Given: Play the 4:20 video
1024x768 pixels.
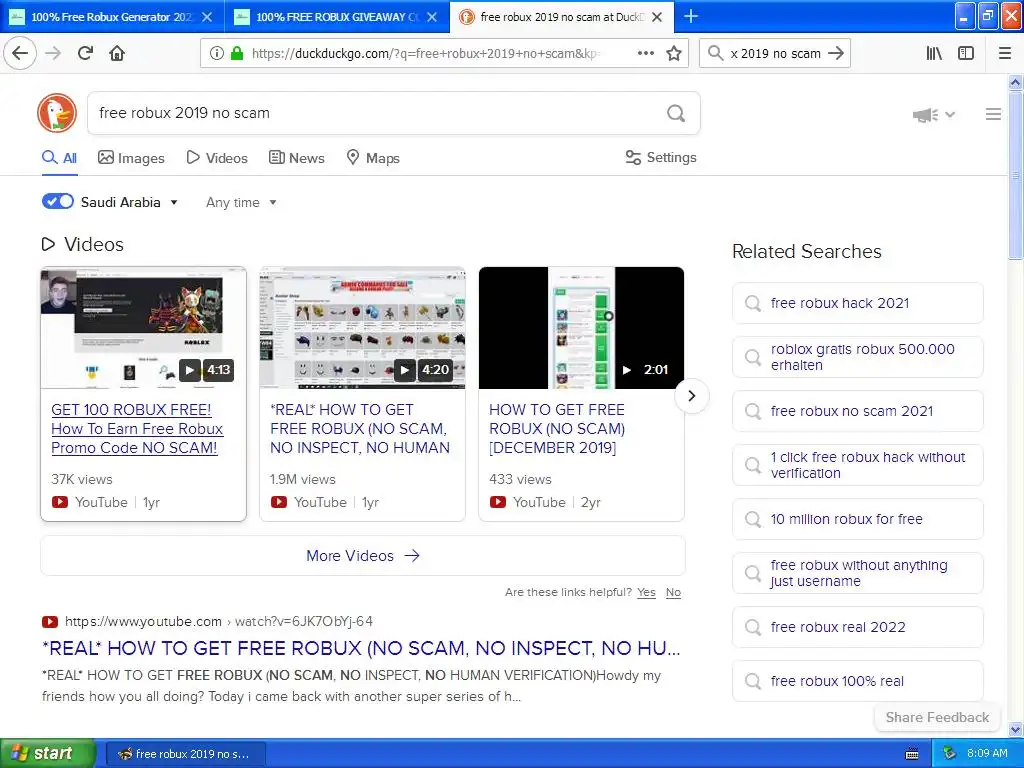Looking at the screenshot, I should pyautogui.click(x=405, y=370).
